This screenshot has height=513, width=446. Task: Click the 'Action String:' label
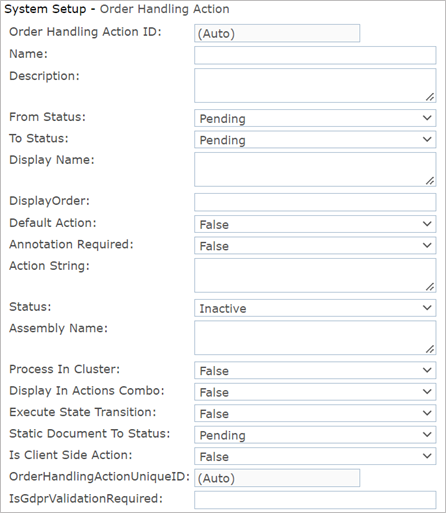click(x=49, y=266)
